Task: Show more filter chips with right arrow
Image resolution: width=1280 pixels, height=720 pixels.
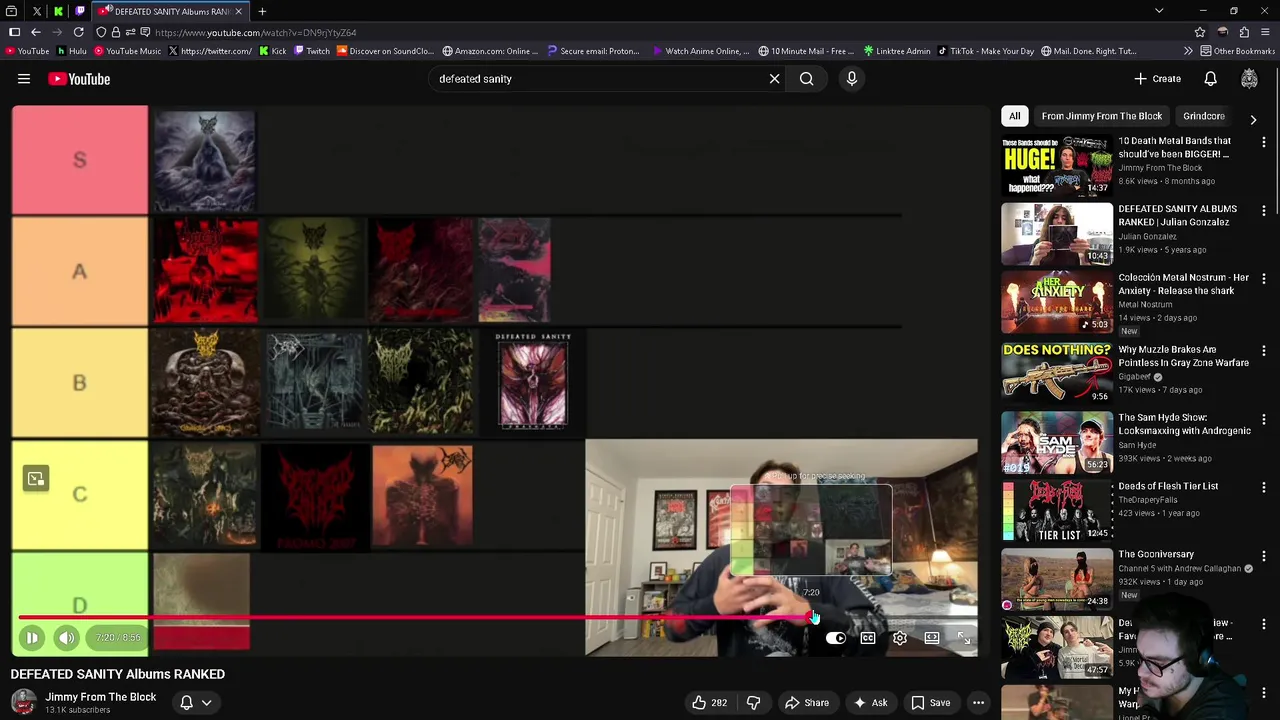Action: (x=1253, y=119)
